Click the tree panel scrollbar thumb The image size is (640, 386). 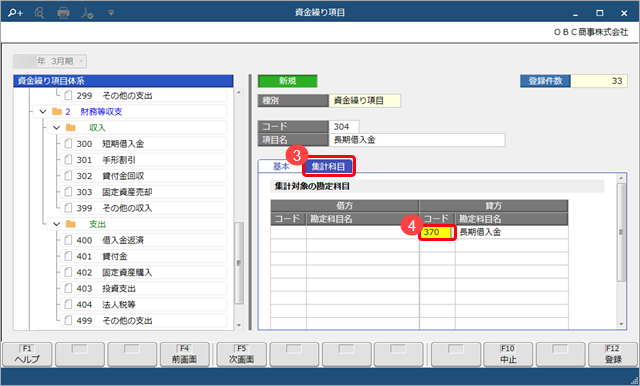(239, 263)
